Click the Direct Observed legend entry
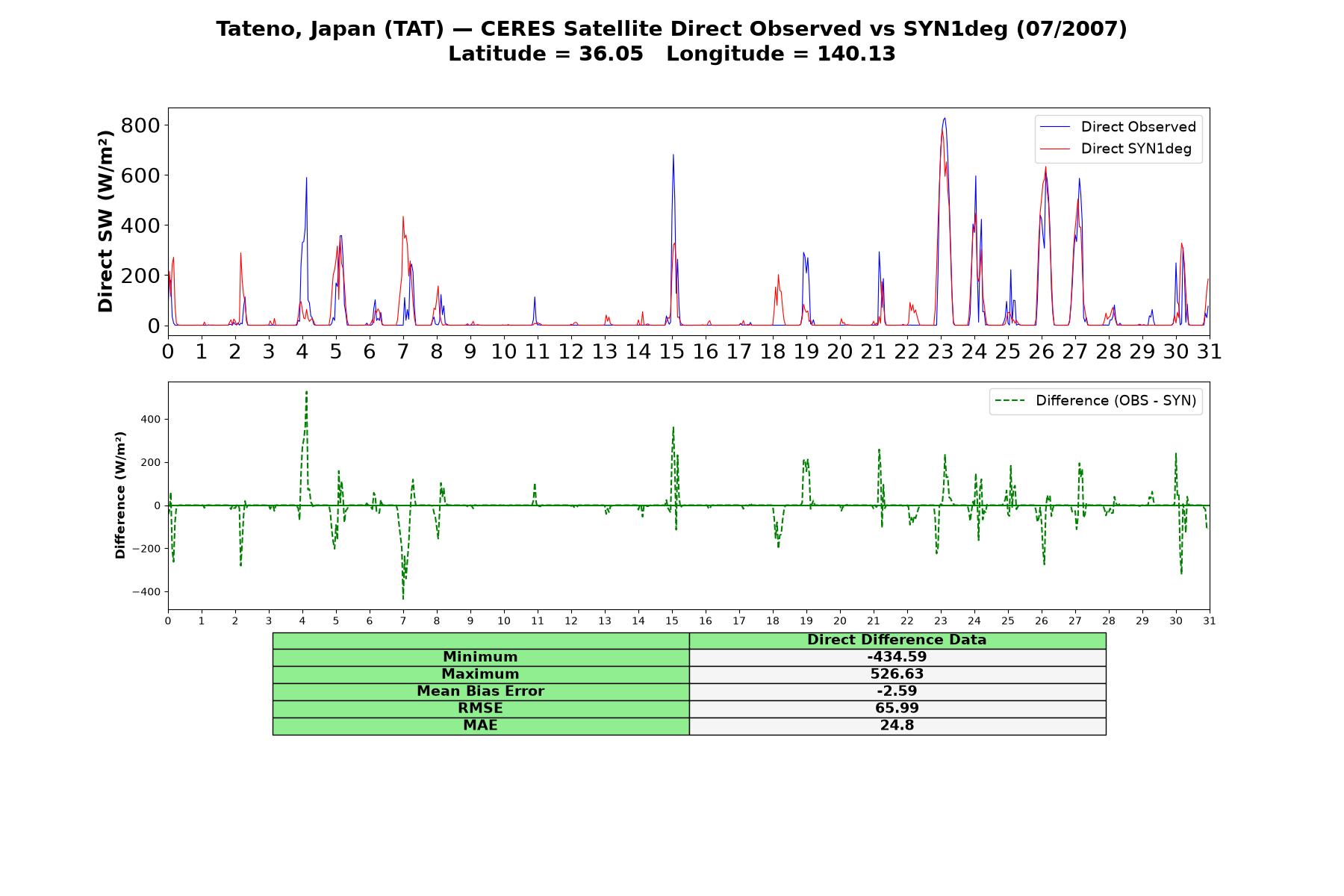 click(x=1118, y=127)
